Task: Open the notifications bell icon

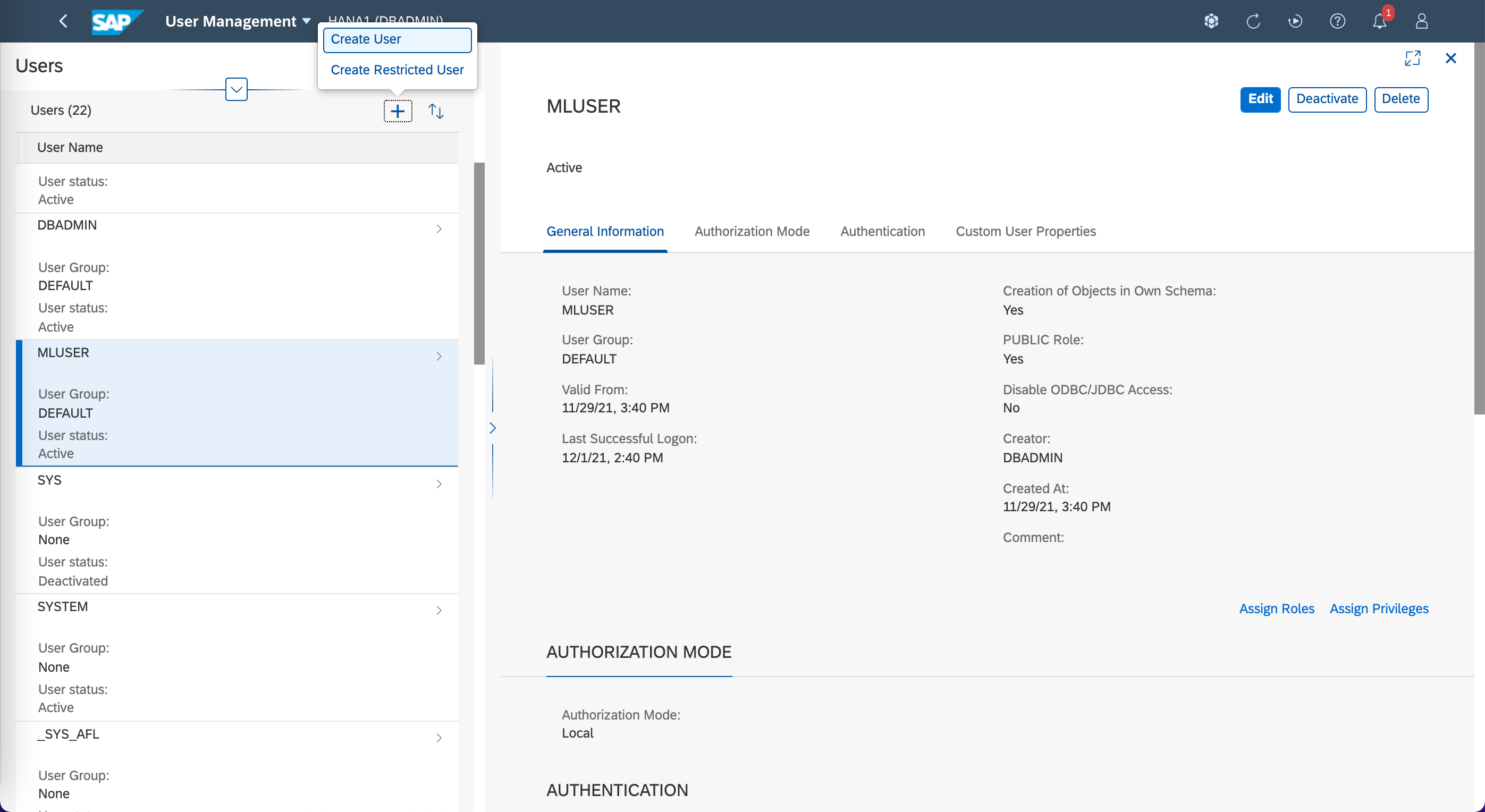Action: [1379, 21]
